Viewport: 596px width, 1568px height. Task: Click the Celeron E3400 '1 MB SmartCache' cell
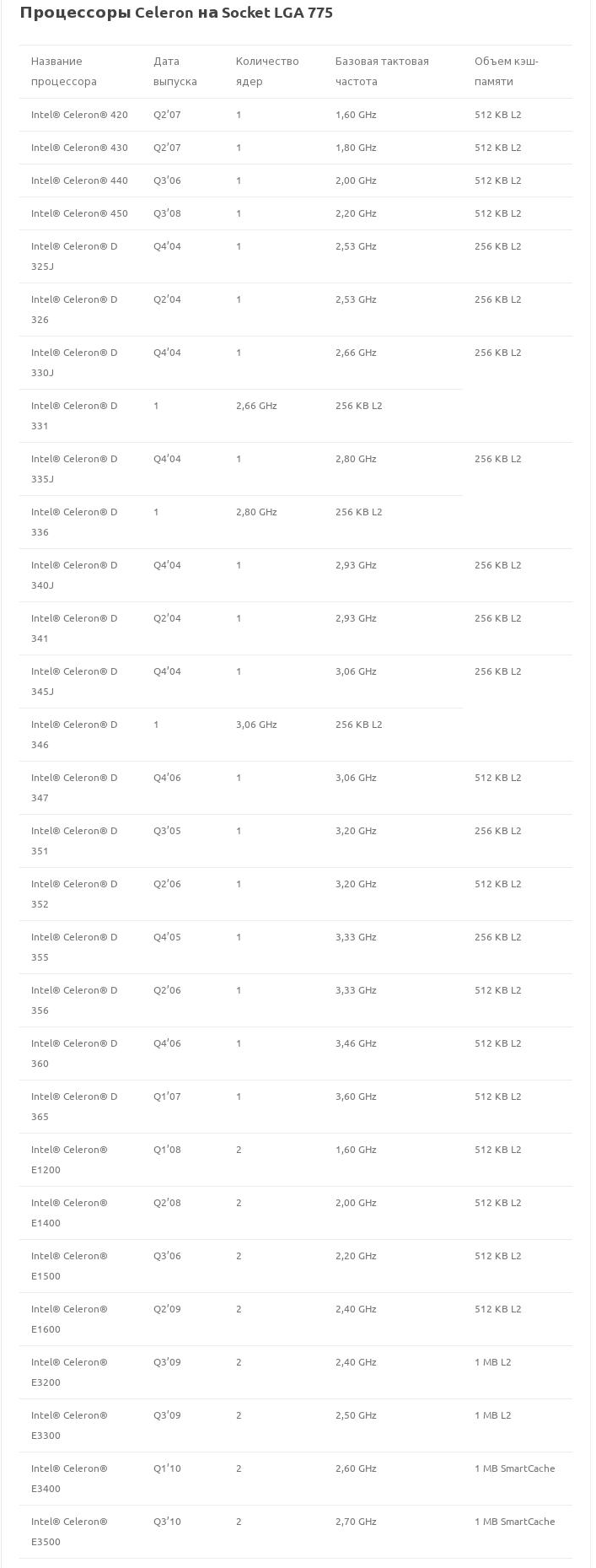[x=514, y=1468]
